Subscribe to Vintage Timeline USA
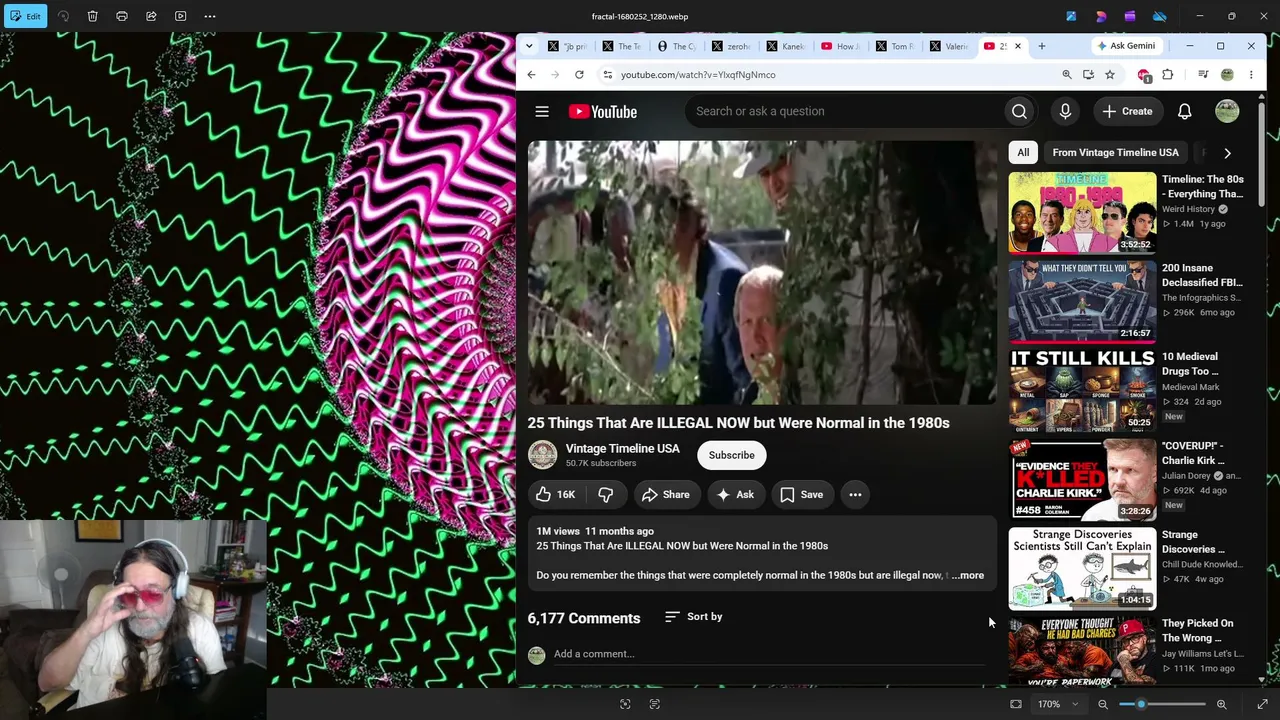 coord(732,455)
